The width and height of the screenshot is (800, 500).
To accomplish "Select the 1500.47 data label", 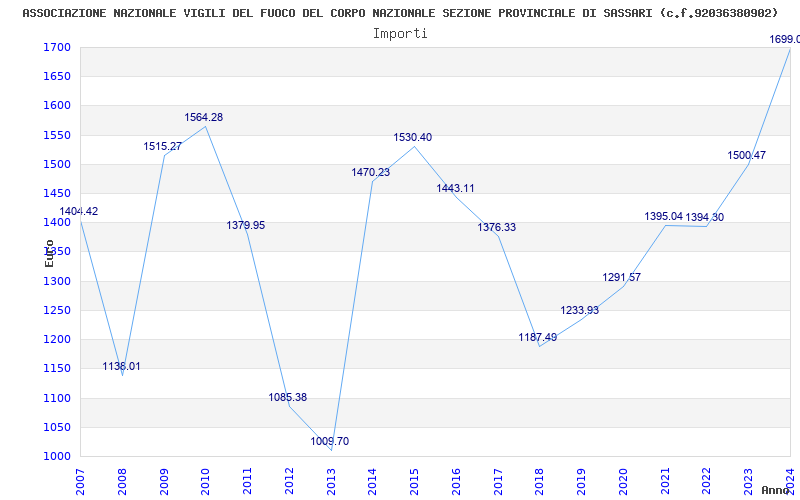I will [746, 156].
